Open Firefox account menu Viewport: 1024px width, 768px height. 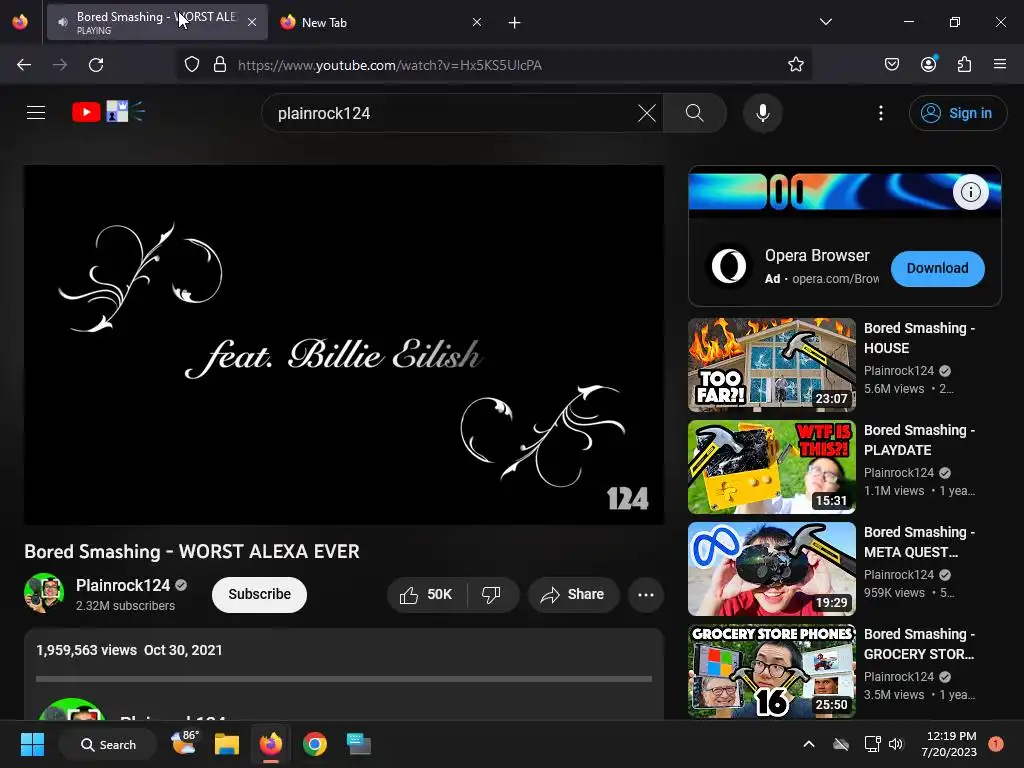pos(928,64)
